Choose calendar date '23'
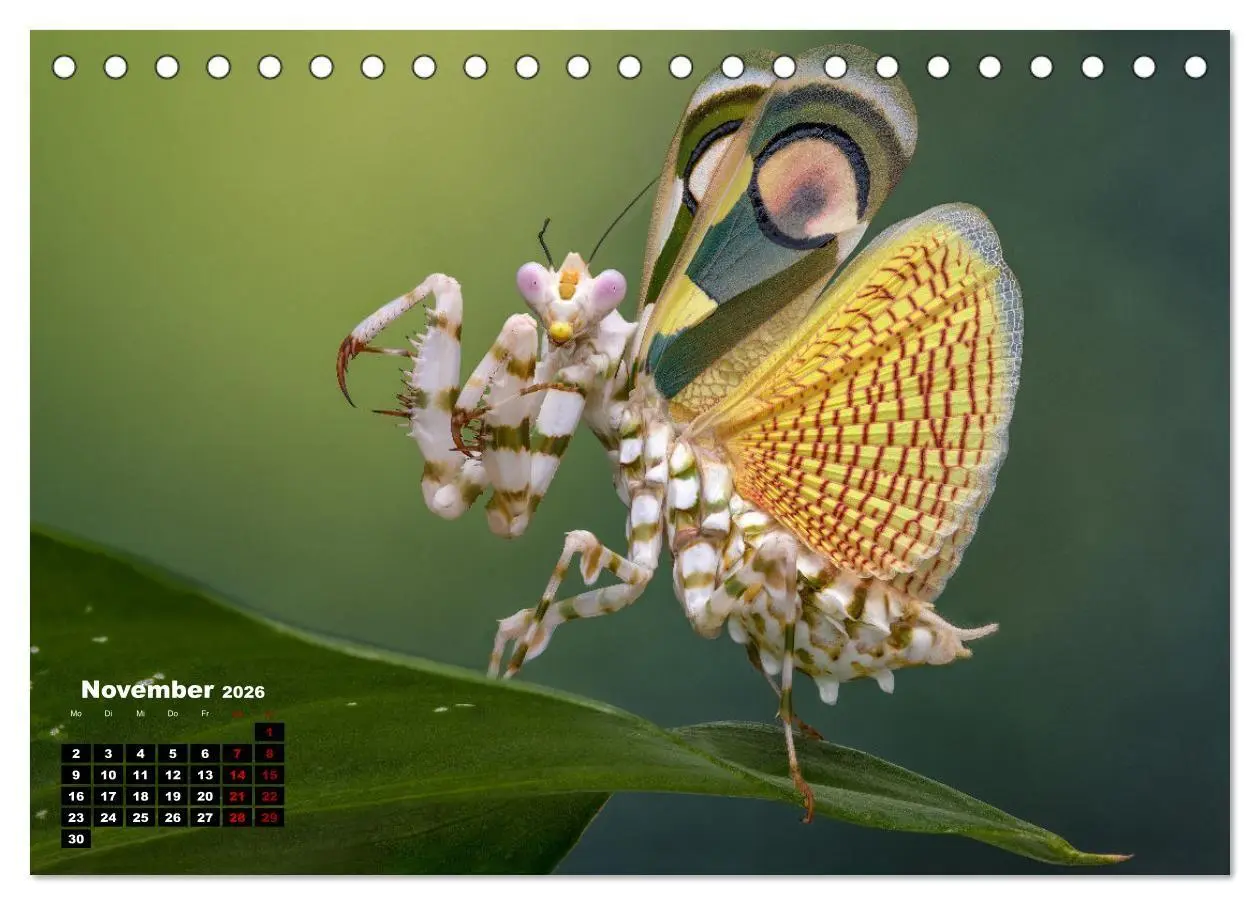The width and height of the screenshot is (1260, 905). 76,818
